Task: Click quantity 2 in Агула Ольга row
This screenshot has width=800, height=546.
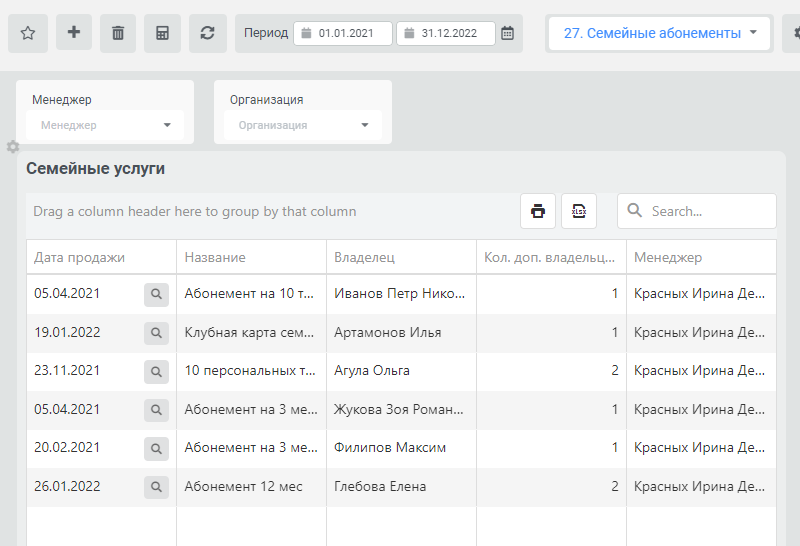Action: (552, 371)
